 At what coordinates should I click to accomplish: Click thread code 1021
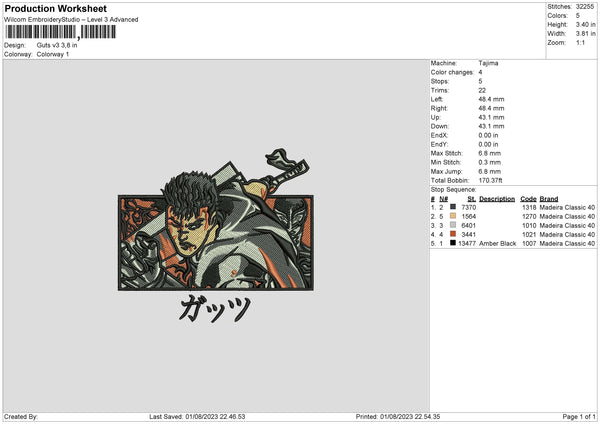click(x=529, y=234)
